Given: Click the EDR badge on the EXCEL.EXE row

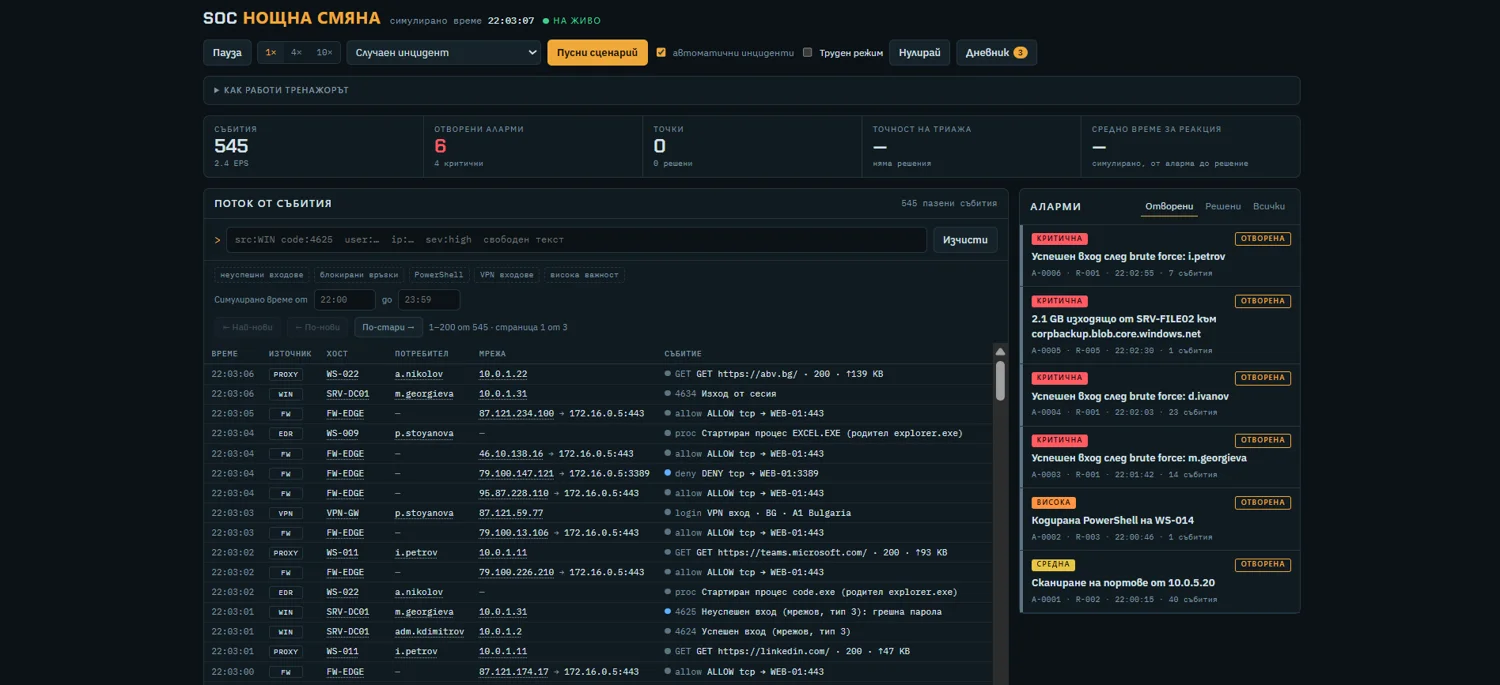Looking at the screenshot, I should coord(286,434).
